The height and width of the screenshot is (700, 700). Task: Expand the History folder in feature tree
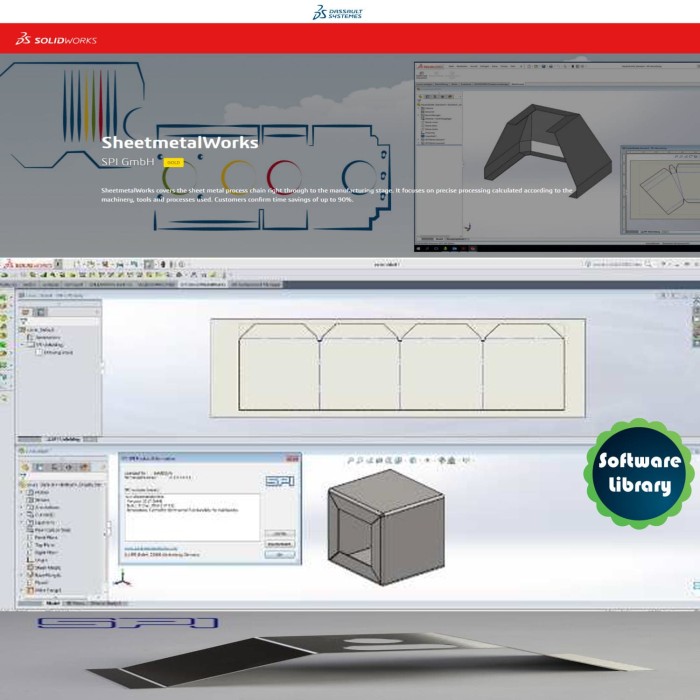click(x=21, y=492)
